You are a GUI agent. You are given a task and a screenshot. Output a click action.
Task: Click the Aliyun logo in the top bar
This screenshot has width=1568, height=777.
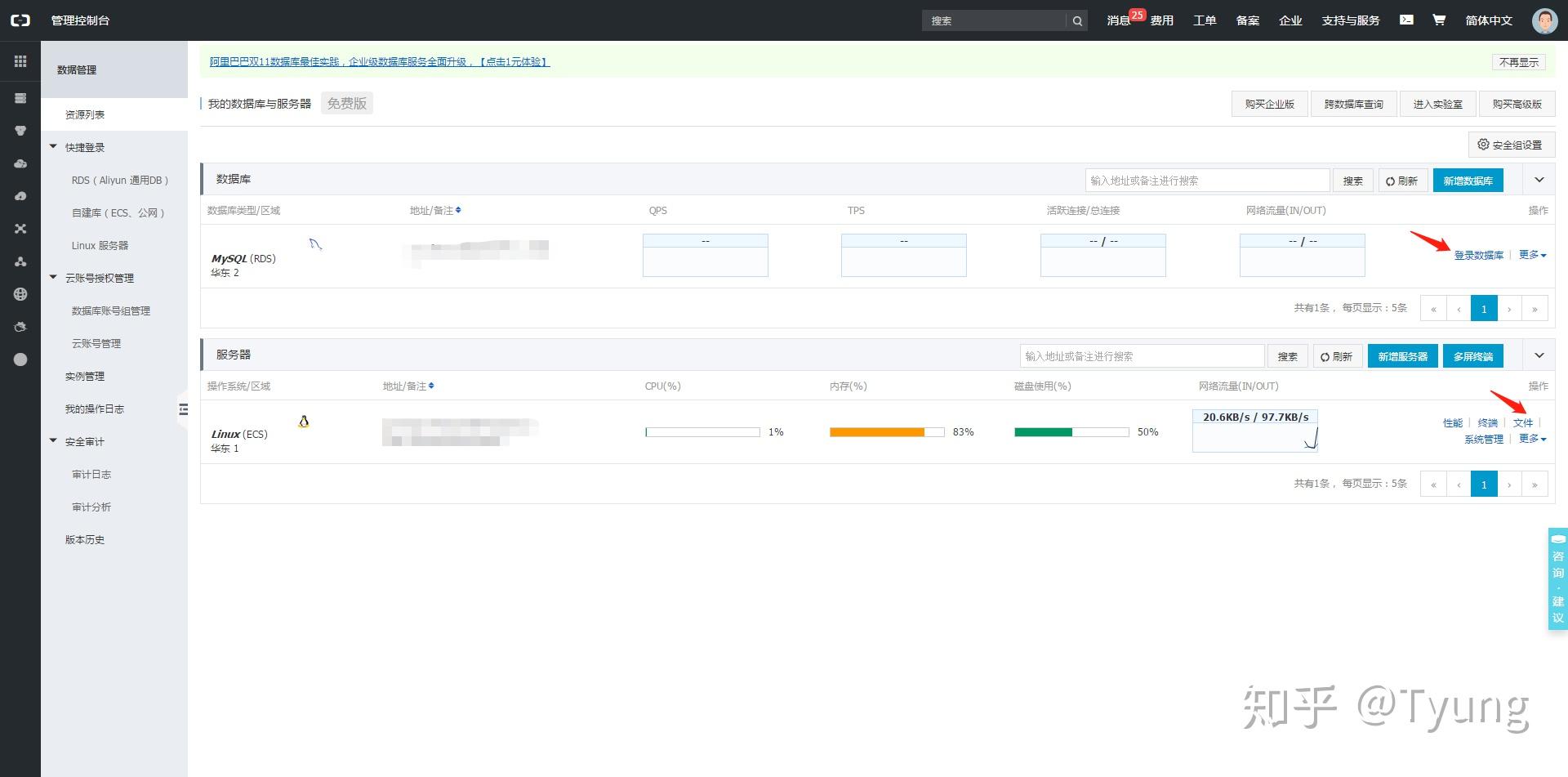tap(20, 20)
